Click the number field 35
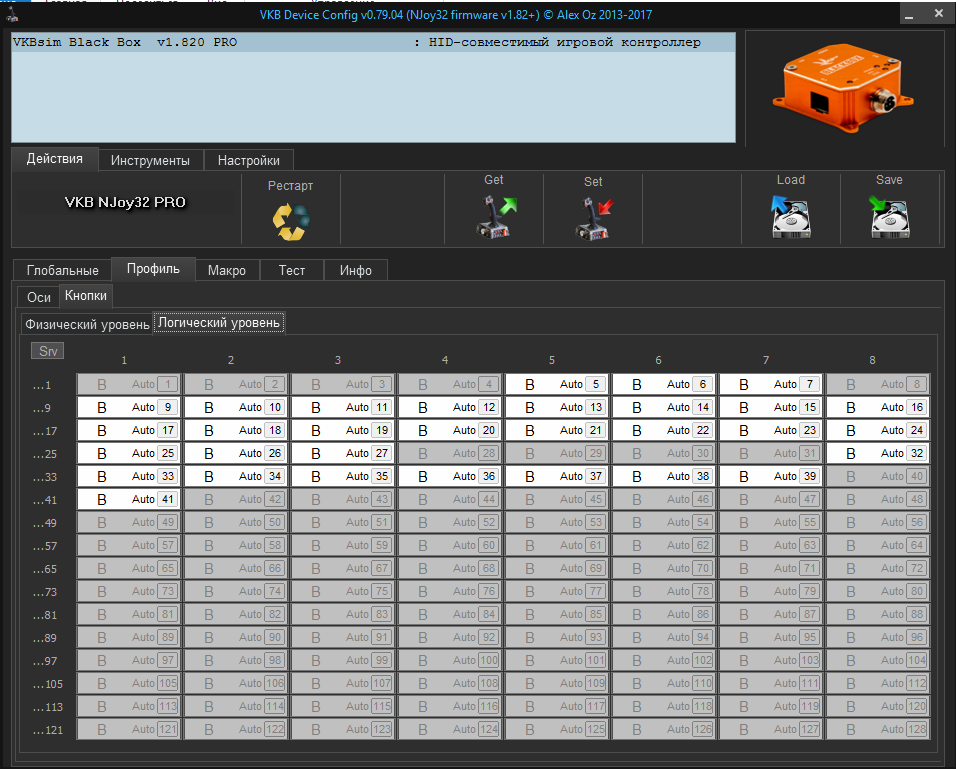The image size is (956, 769). (x=382, y=476)
